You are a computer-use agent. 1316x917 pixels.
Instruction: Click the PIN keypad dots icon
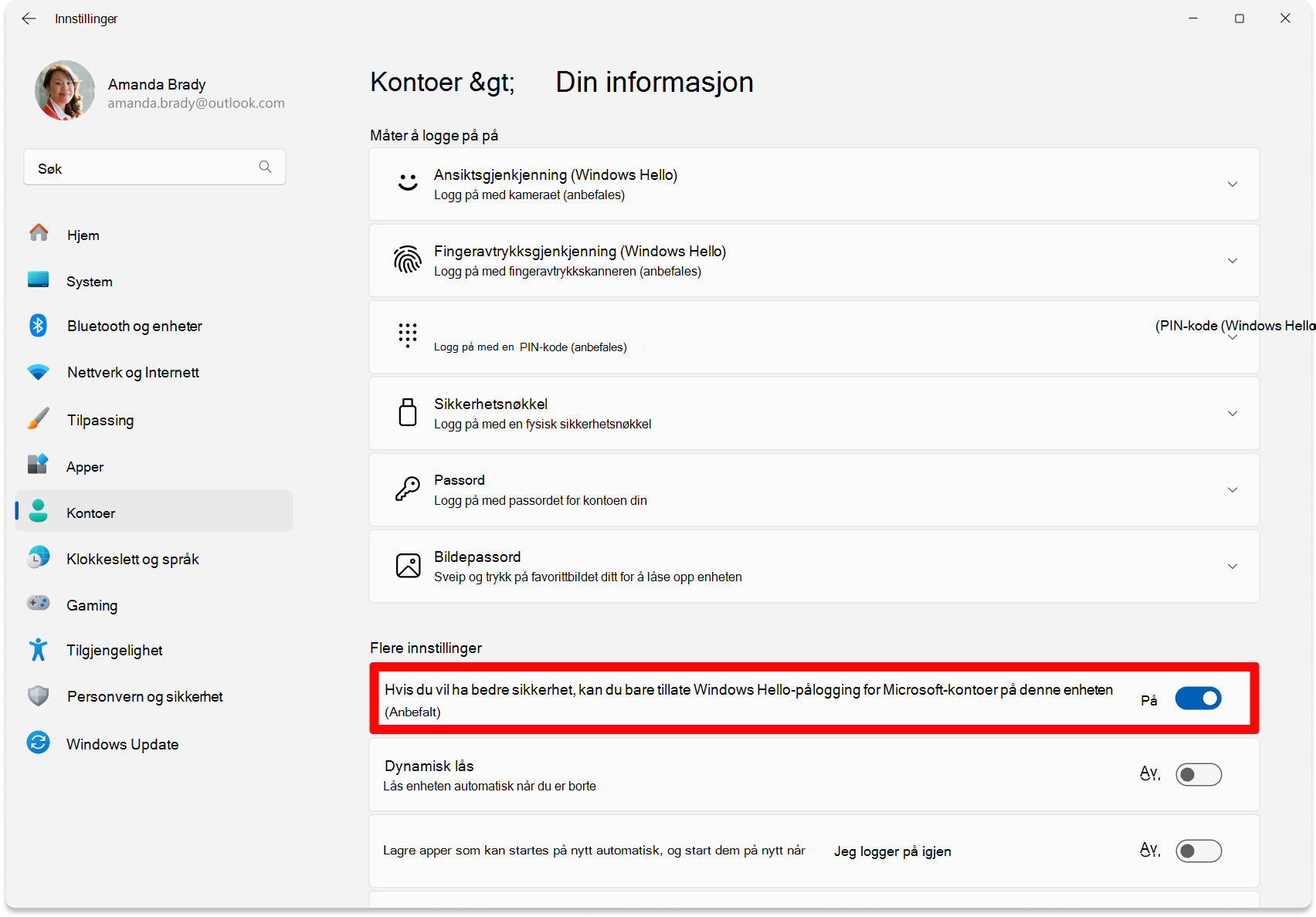point(408,336)
